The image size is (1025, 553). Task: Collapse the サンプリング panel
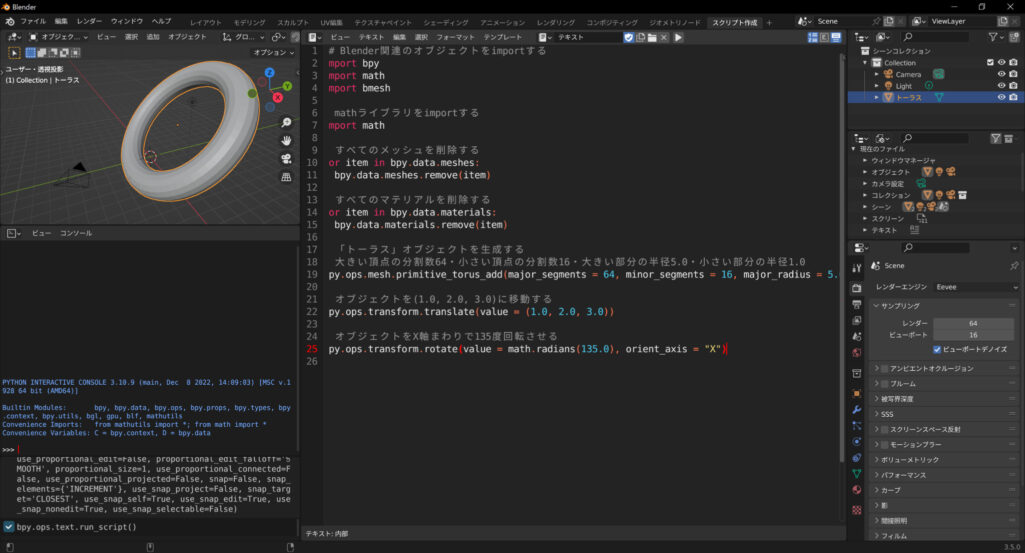945,306
